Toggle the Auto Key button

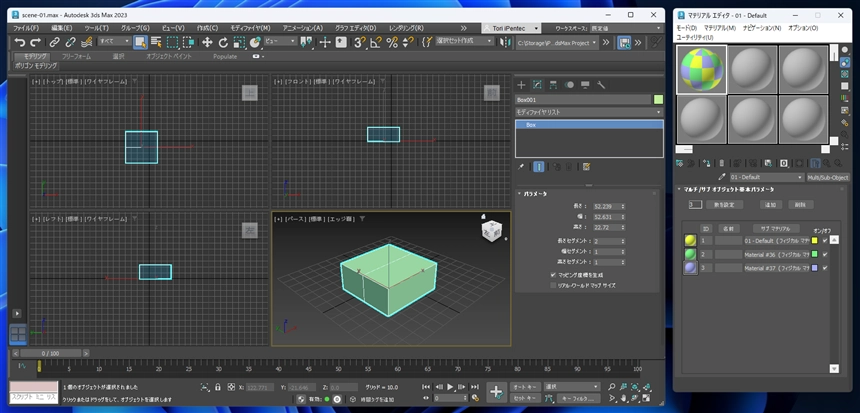coord(525,387)
